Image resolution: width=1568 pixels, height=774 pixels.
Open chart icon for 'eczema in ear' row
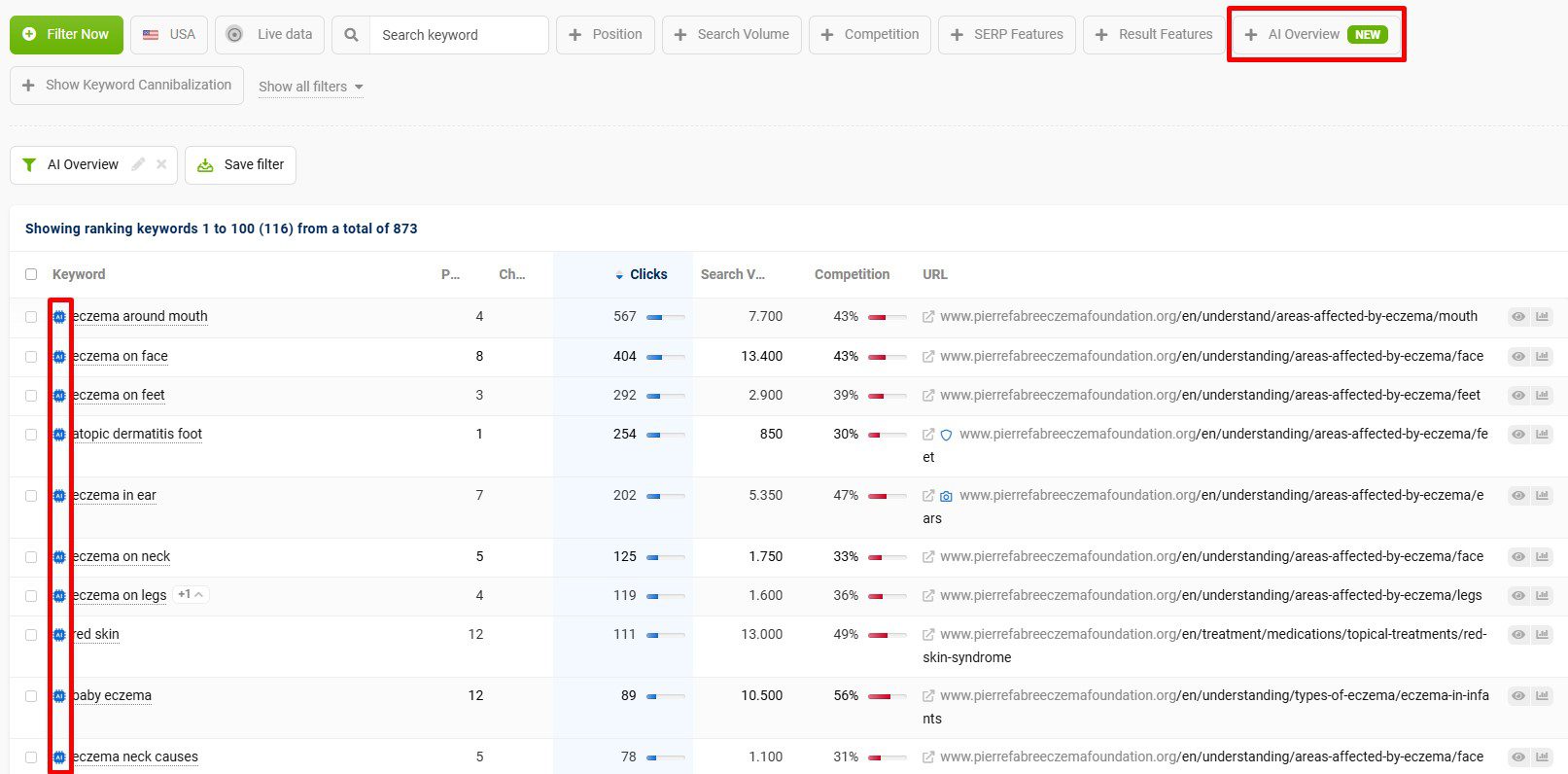[1542, 496]
